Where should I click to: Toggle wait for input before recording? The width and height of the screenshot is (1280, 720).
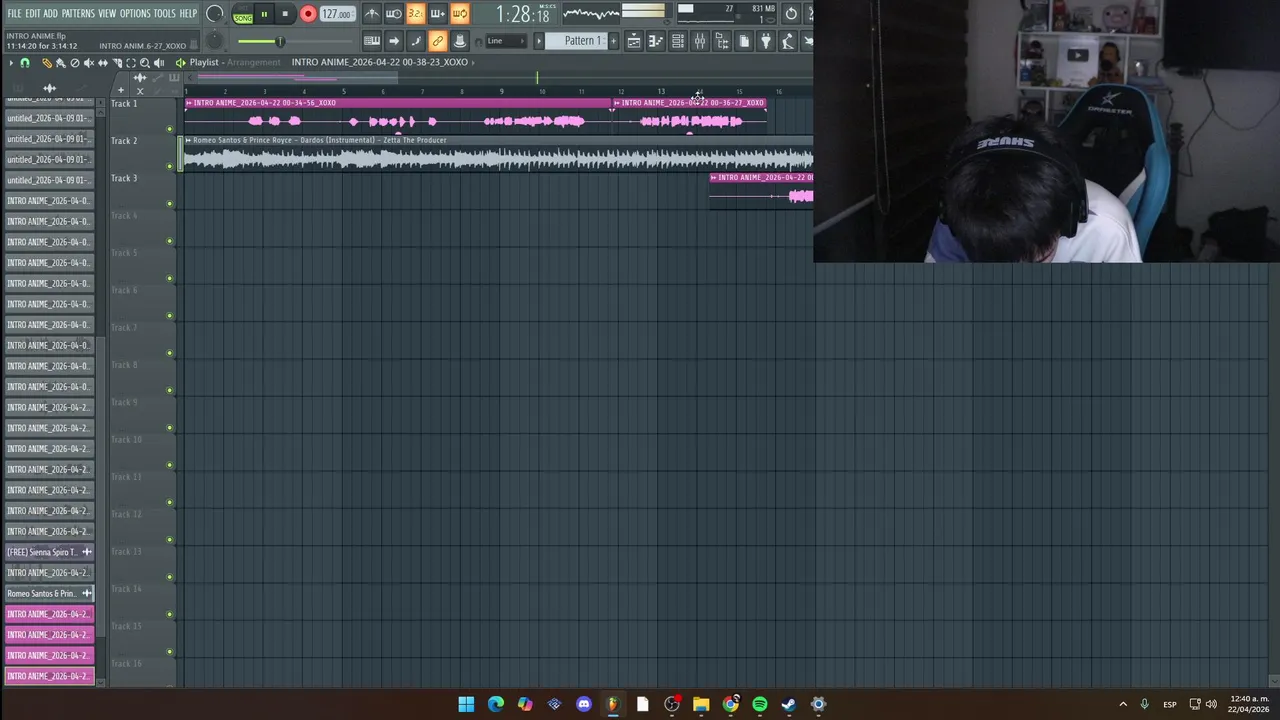[393, 14]
